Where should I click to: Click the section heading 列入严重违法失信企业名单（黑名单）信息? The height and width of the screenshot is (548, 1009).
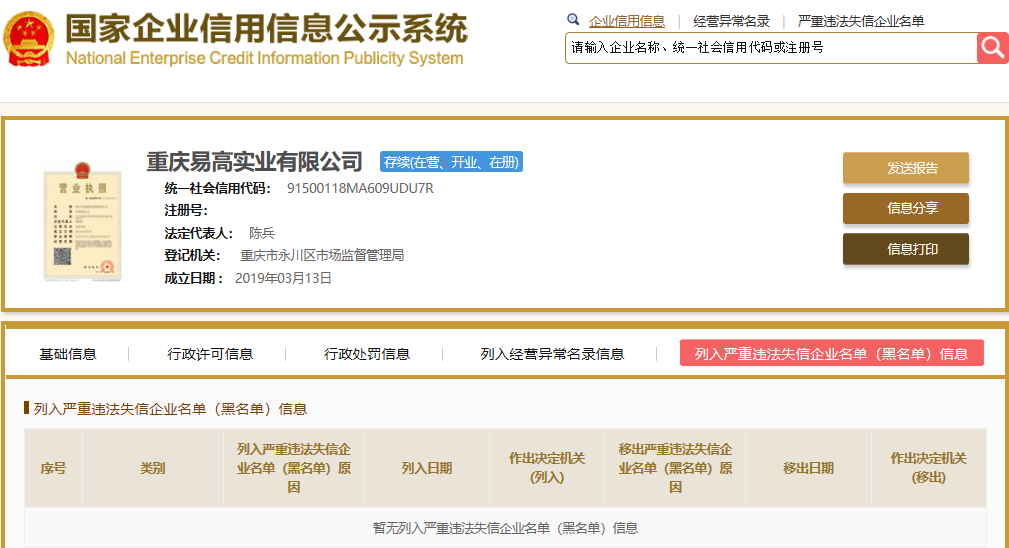170,409
